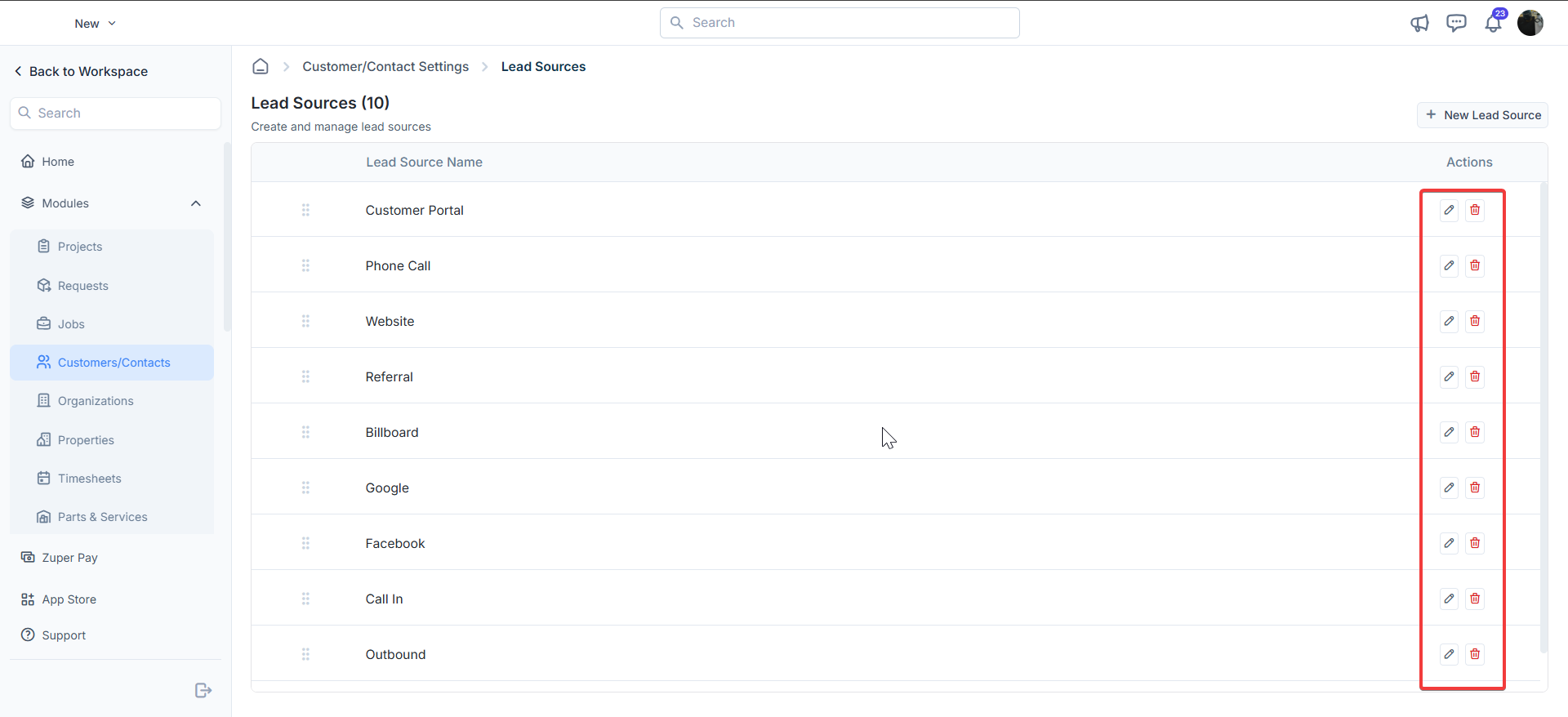Screen dimensions: 1568x717
Task: Edit the Facebook lead source
Action: coord(1449,543)
